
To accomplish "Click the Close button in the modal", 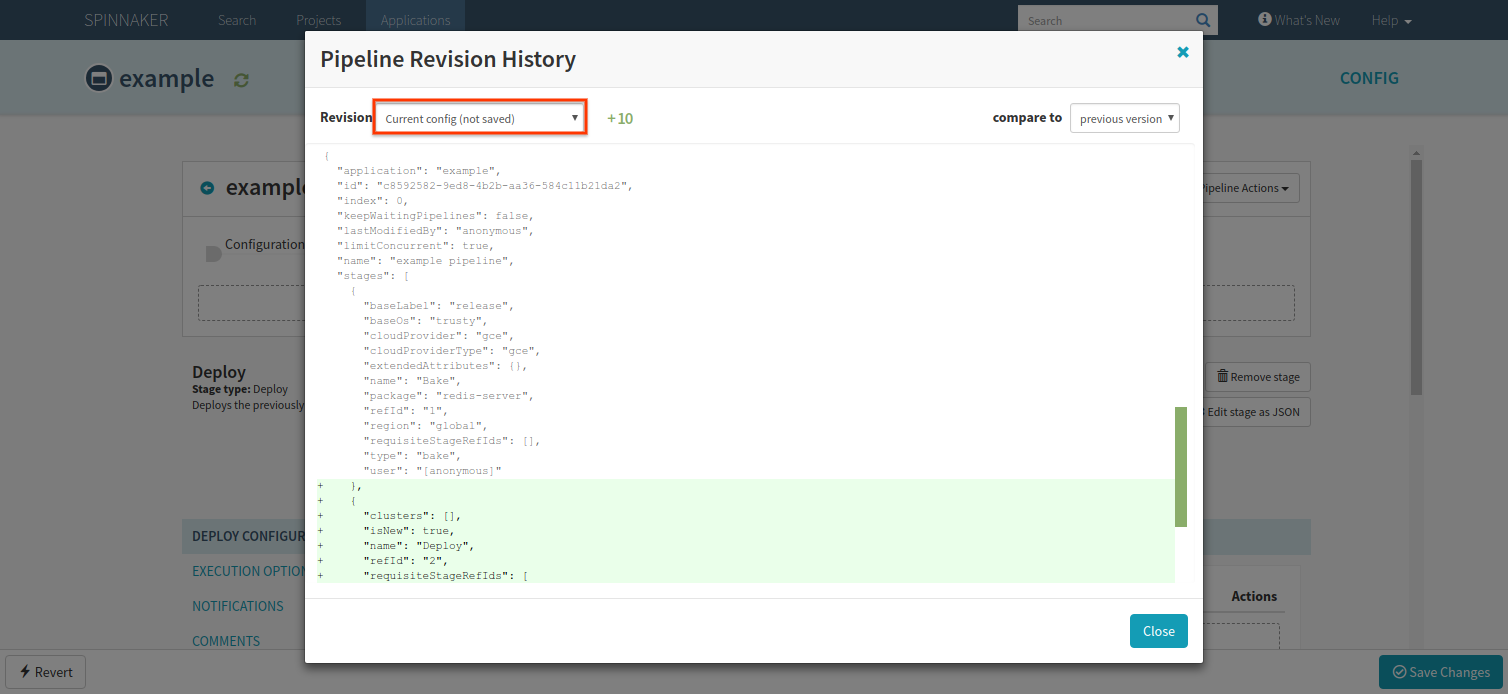I will (1158, 631).
